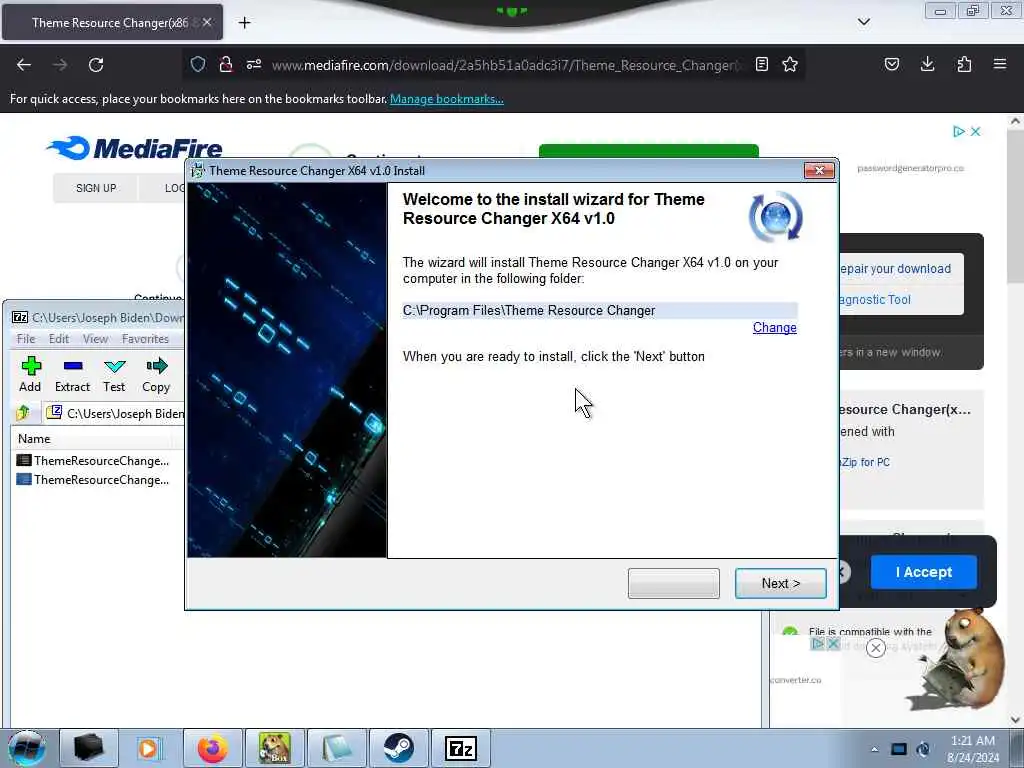Select the Theme Resource Changer browser tab
1024x768 pixels.
pos(112,22)
